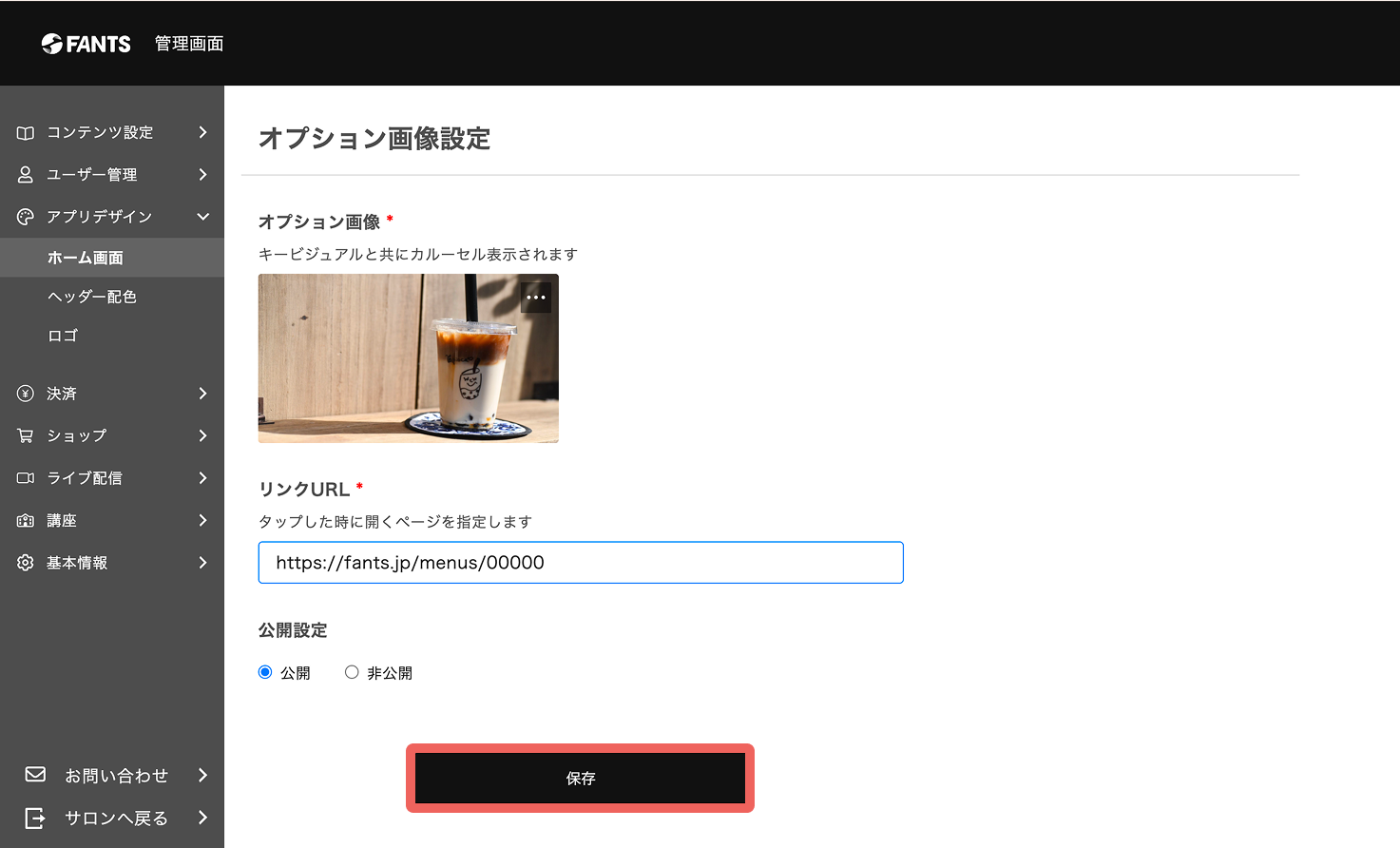Click お問い合わせ link label
The width and height of the screenshot is (1400, 848).
tap(116, 776)
